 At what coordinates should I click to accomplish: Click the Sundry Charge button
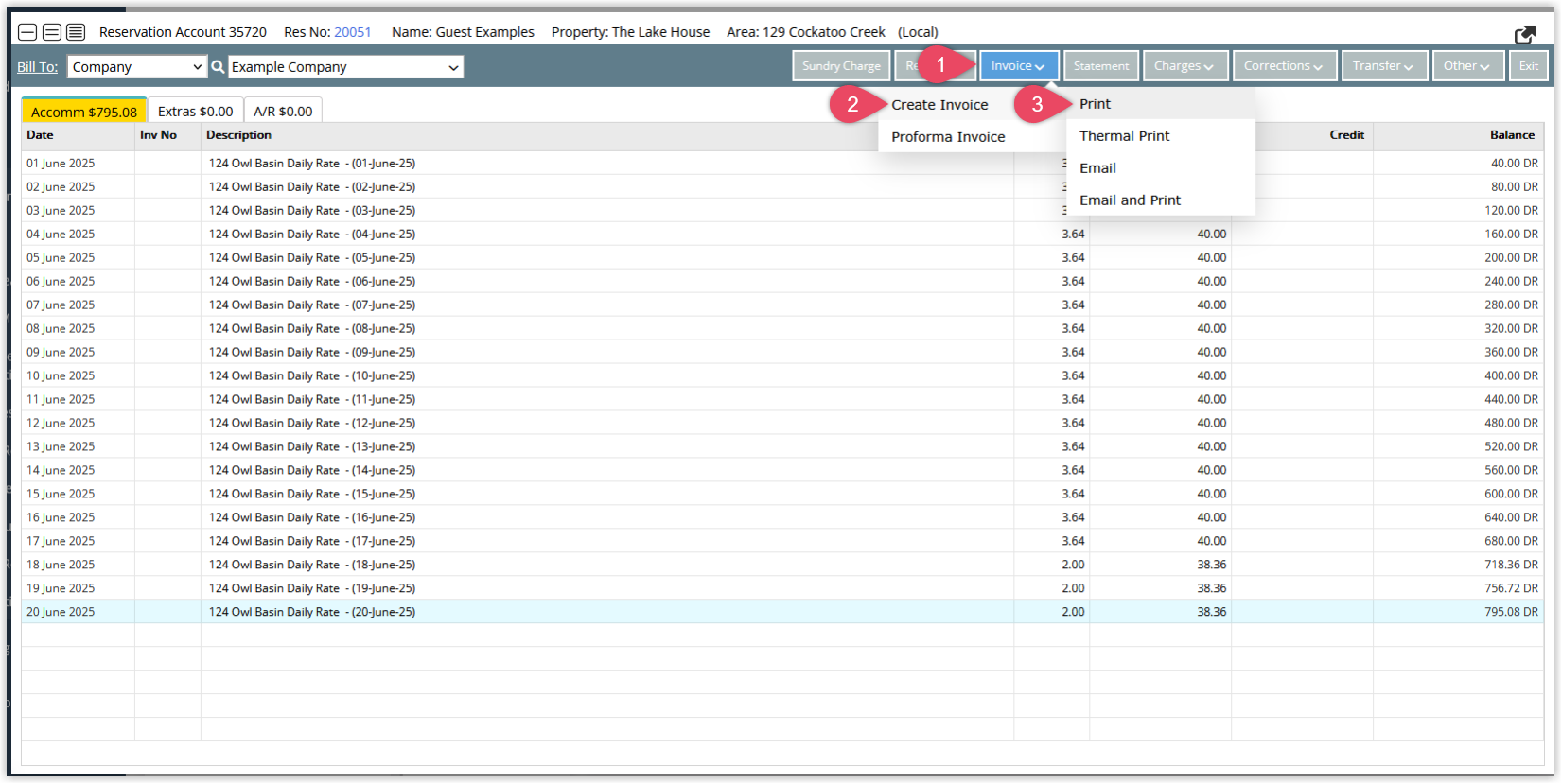(x=841, y=66)
